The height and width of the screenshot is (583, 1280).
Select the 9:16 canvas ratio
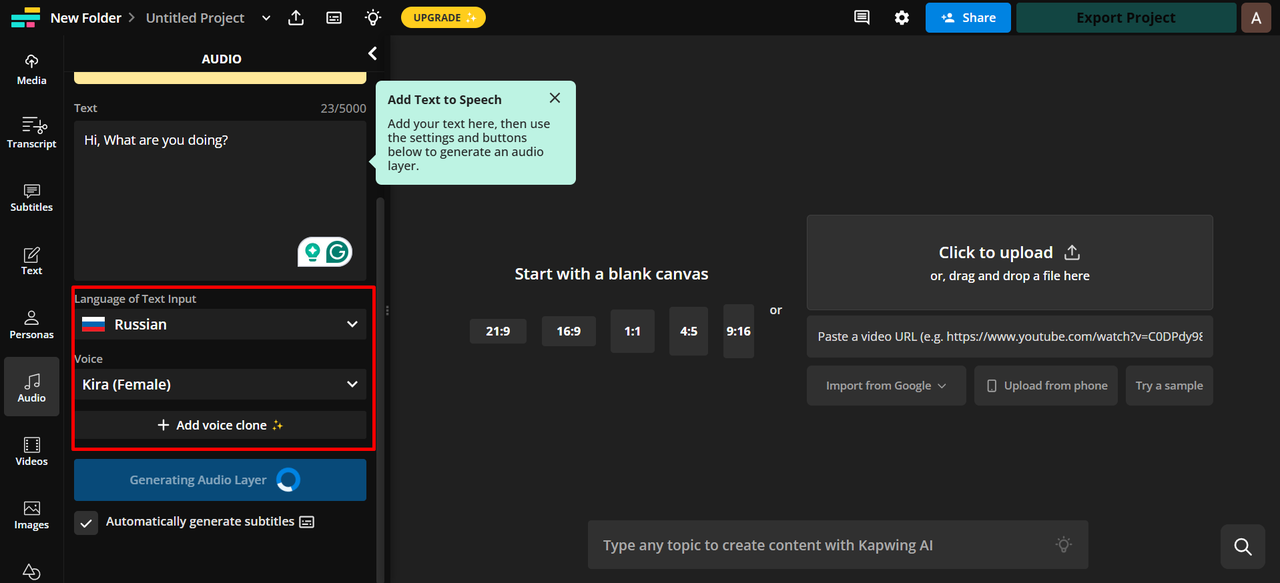click(739, 331)
